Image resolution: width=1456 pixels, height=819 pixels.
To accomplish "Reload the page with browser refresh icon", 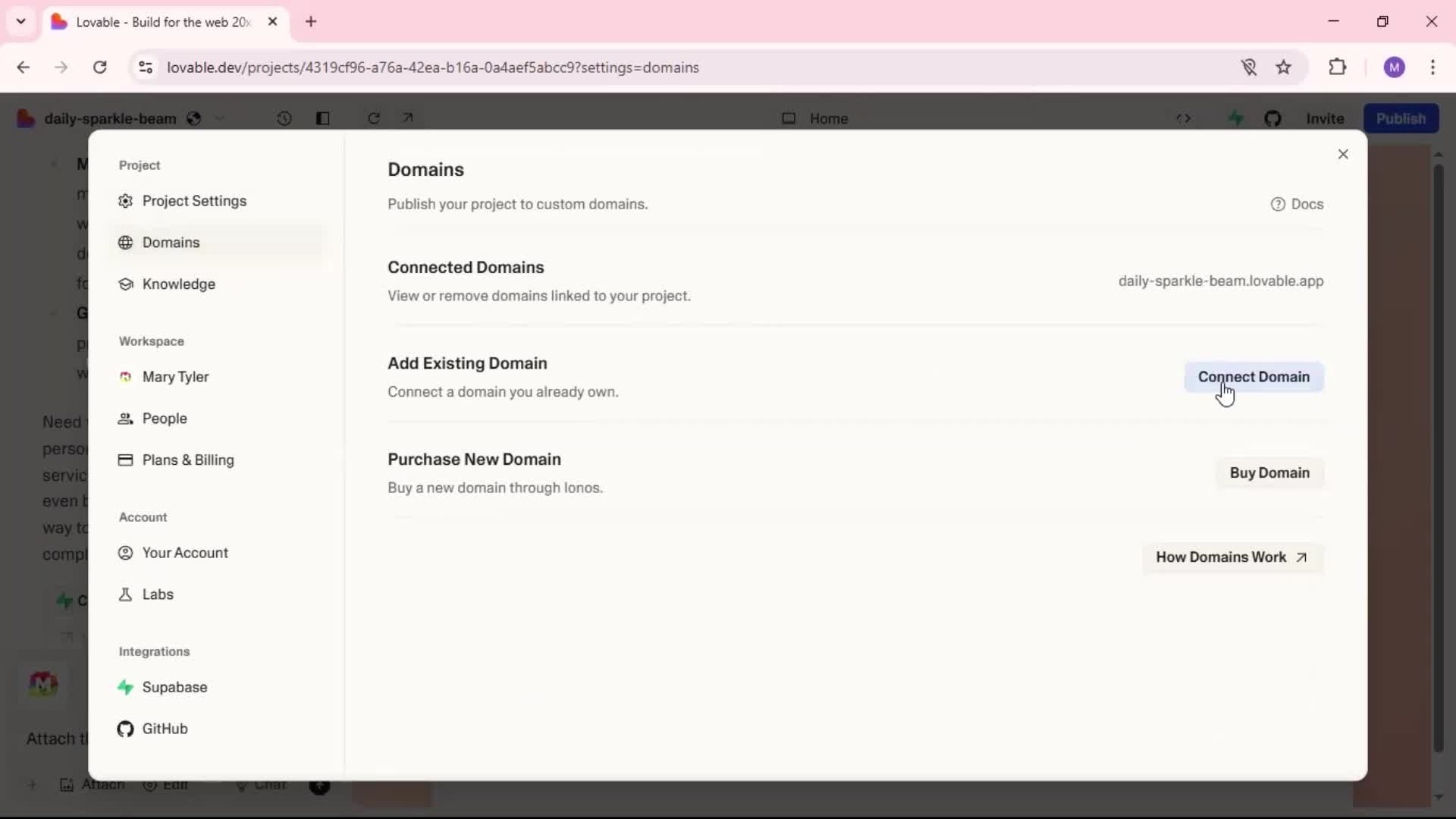I will (100, 67).
